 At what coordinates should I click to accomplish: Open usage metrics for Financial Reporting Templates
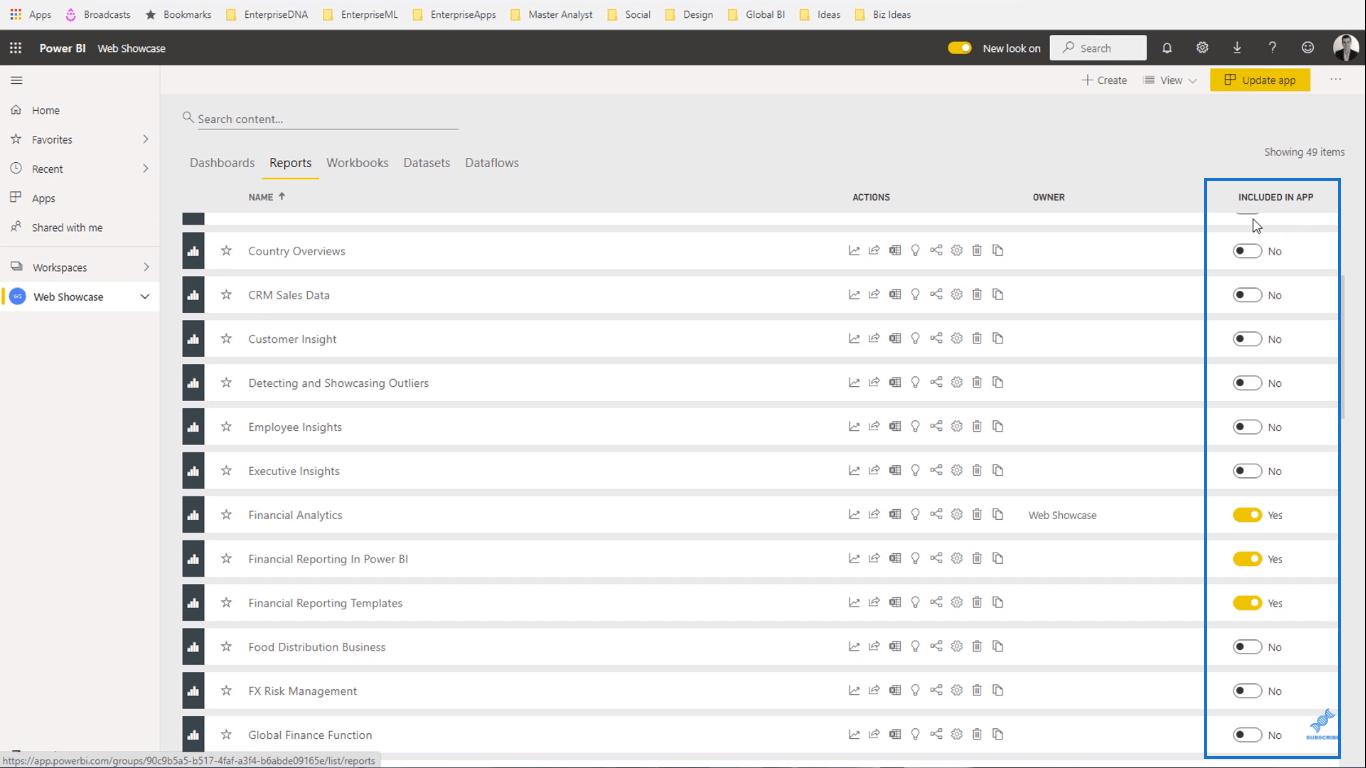pos(854,603)
